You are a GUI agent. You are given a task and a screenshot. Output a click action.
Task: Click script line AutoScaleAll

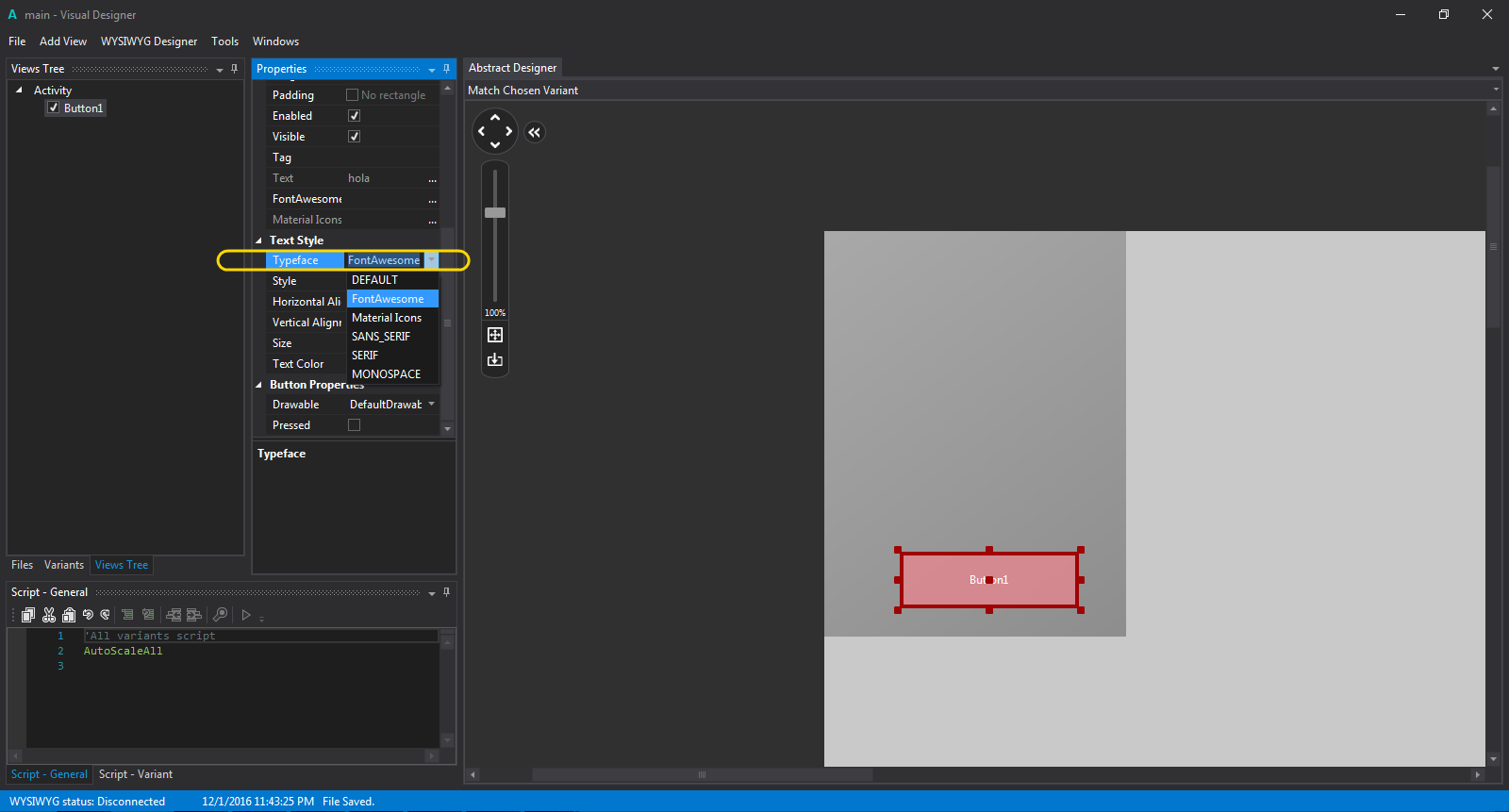pyautogui.click(x=124, y=651)
